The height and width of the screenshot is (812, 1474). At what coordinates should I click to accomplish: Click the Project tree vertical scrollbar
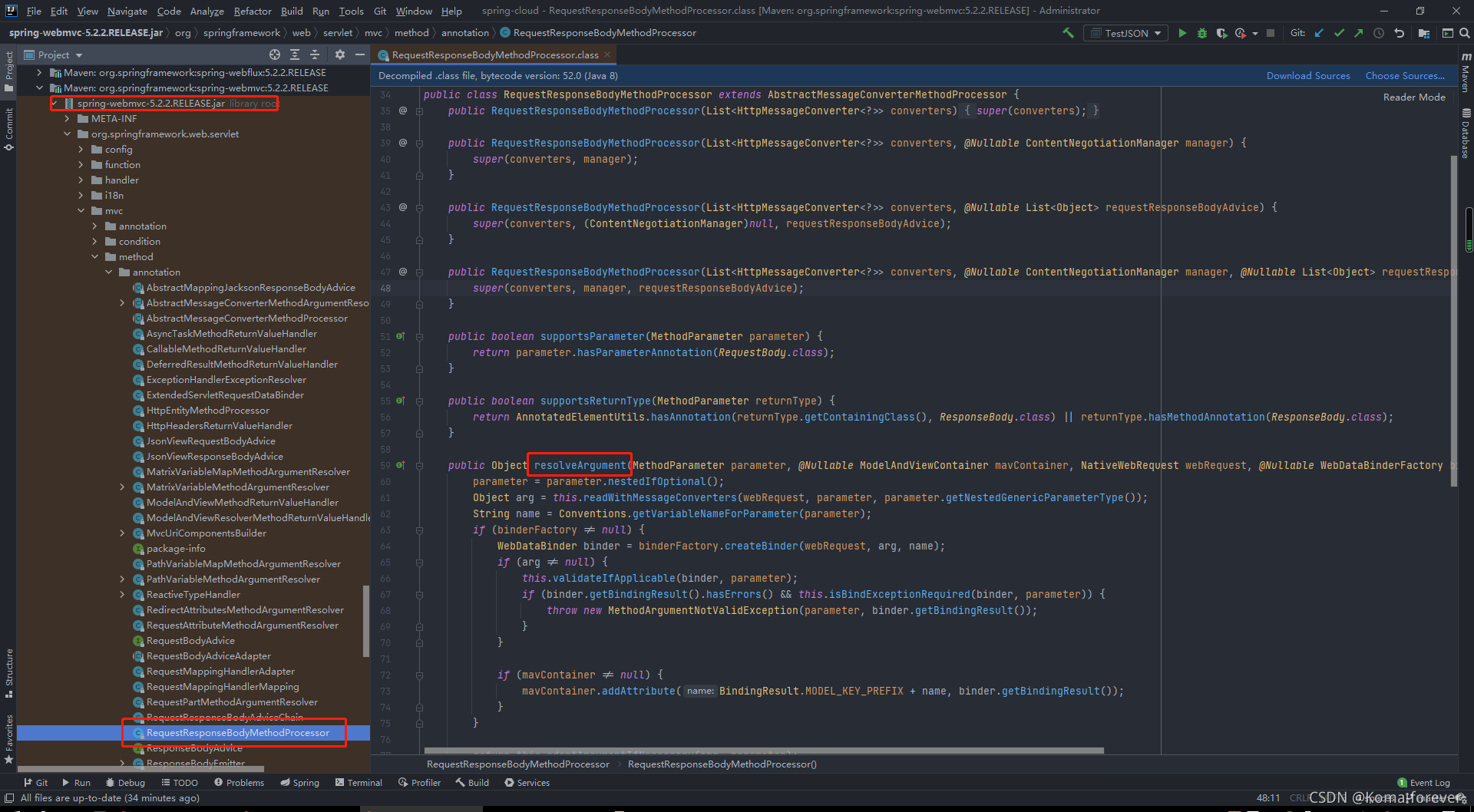tap(365, 620)
